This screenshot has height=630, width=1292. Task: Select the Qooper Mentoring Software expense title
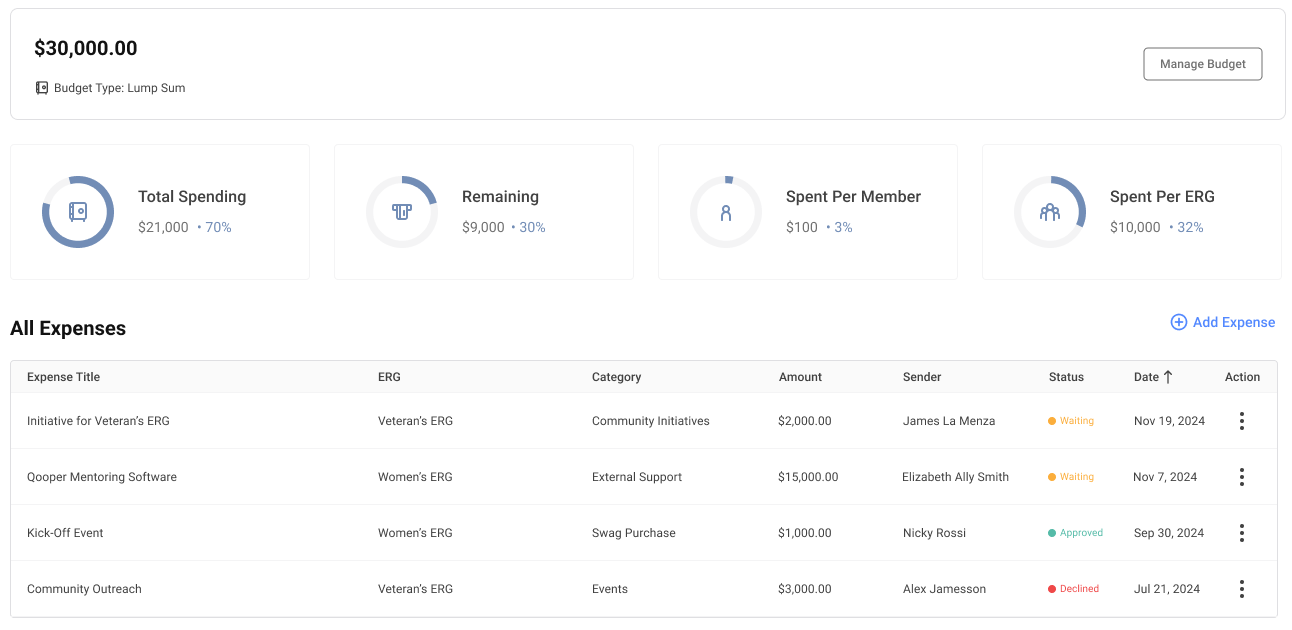click(x=102, y=477)
